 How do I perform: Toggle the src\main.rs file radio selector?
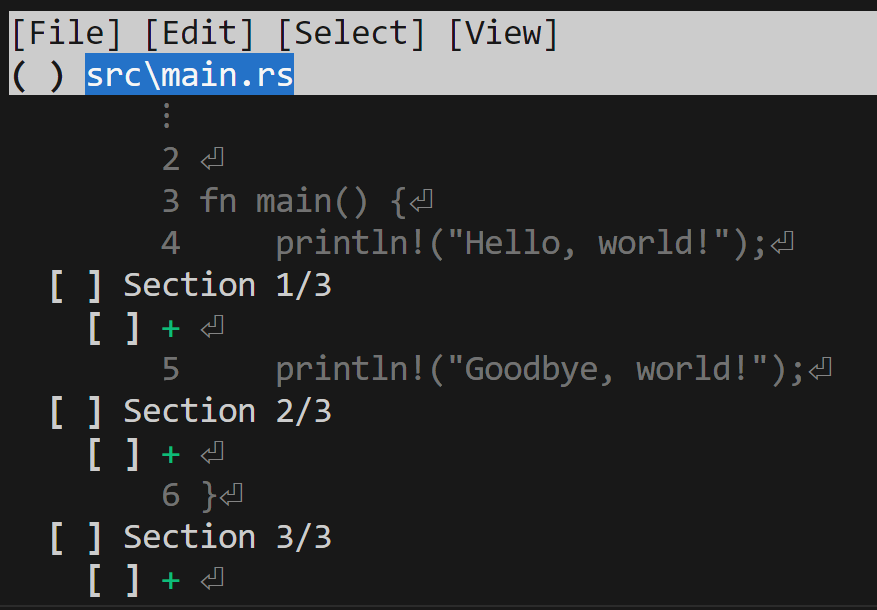(37, 75)
